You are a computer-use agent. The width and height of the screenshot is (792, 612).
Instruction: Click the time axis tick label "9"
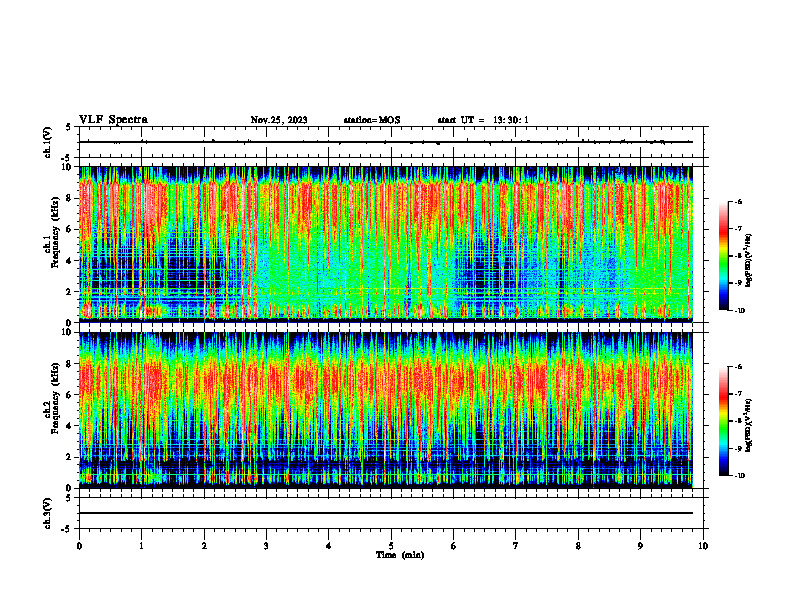click(x=640, y=546)
